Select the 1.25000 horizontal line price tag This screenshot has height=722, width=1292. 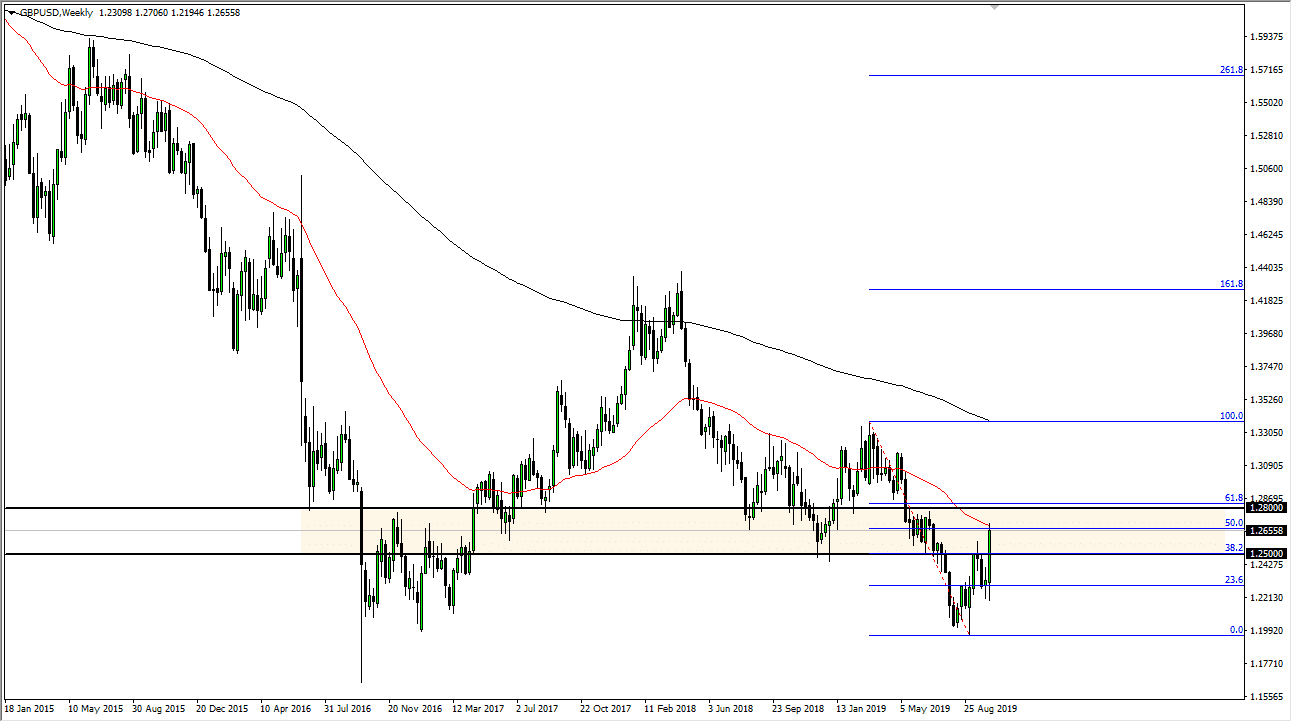click(1265, 554)
